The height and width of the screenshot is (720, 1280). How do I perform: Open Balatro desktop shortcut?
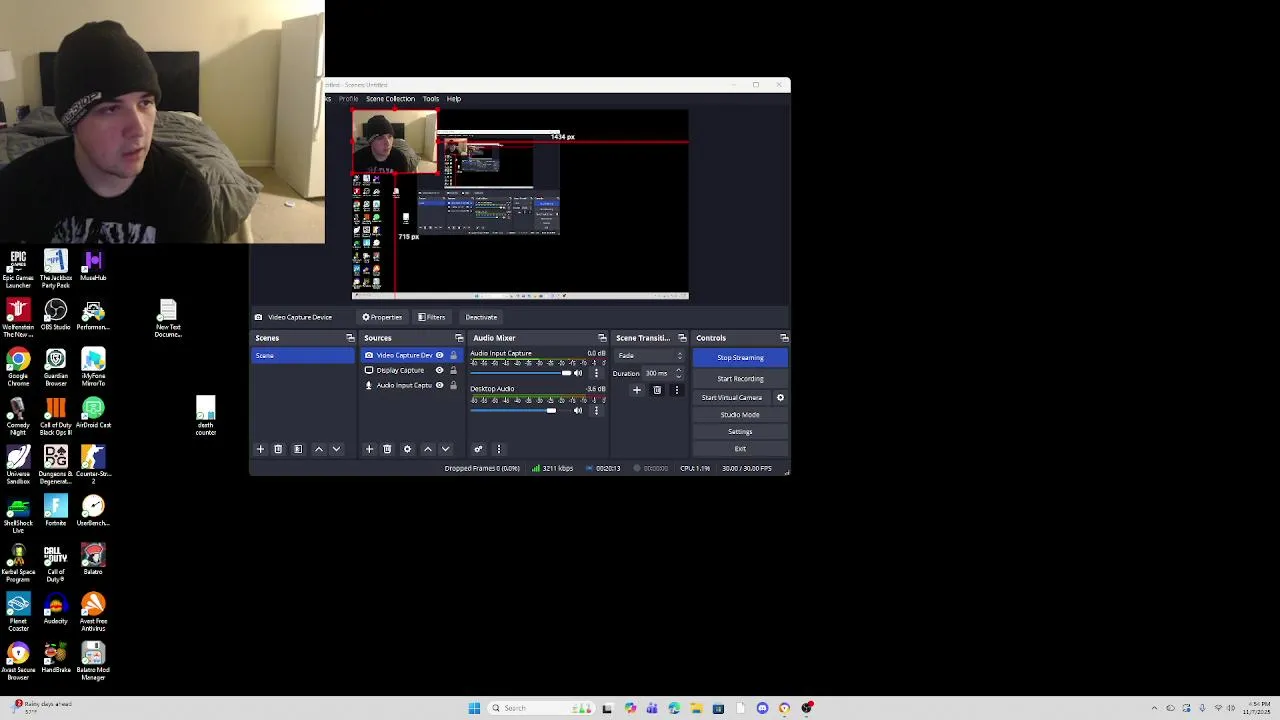click(x=93, y=560)
